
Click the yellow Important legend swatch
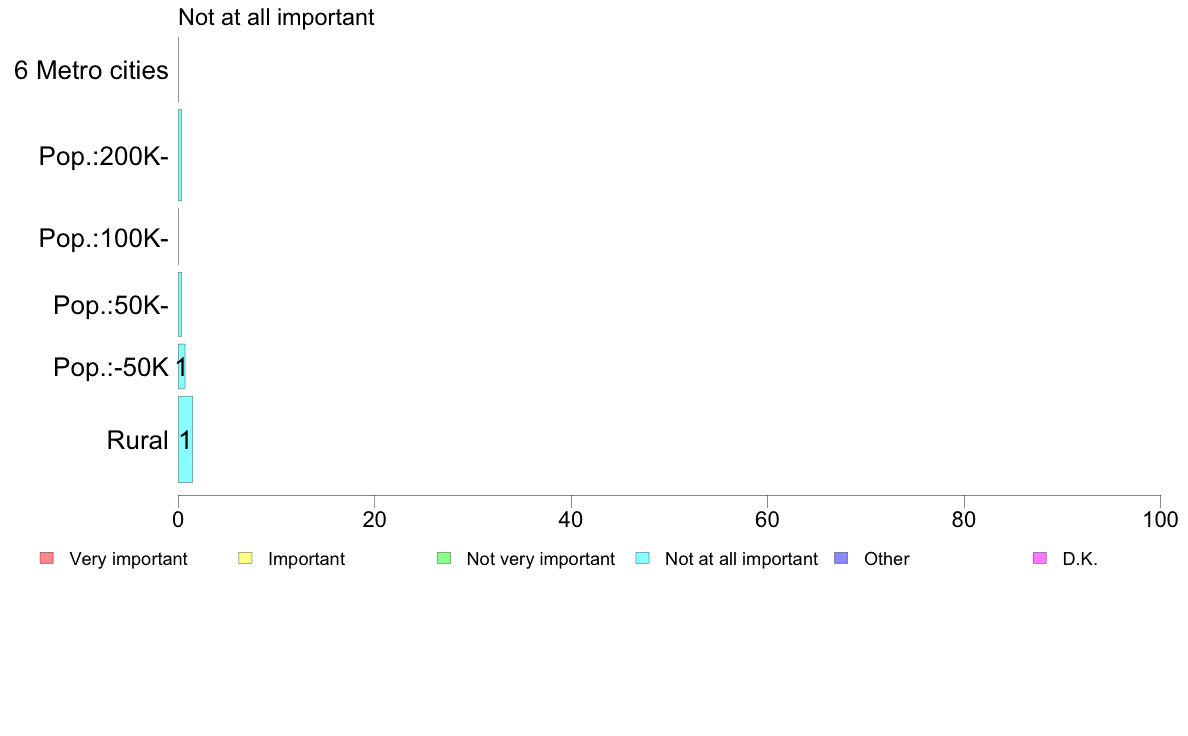245,559
